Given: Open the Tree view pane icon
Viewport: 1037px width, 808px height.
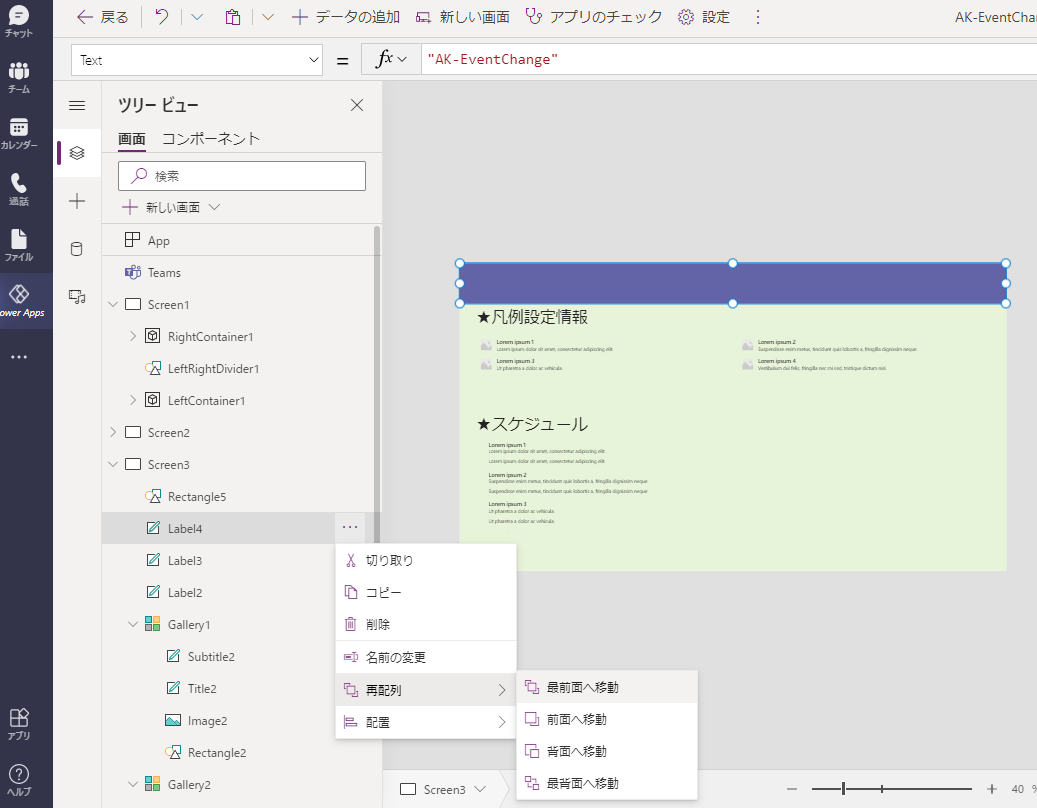Looking at the screenshot, I should click(x=77, y=152).
